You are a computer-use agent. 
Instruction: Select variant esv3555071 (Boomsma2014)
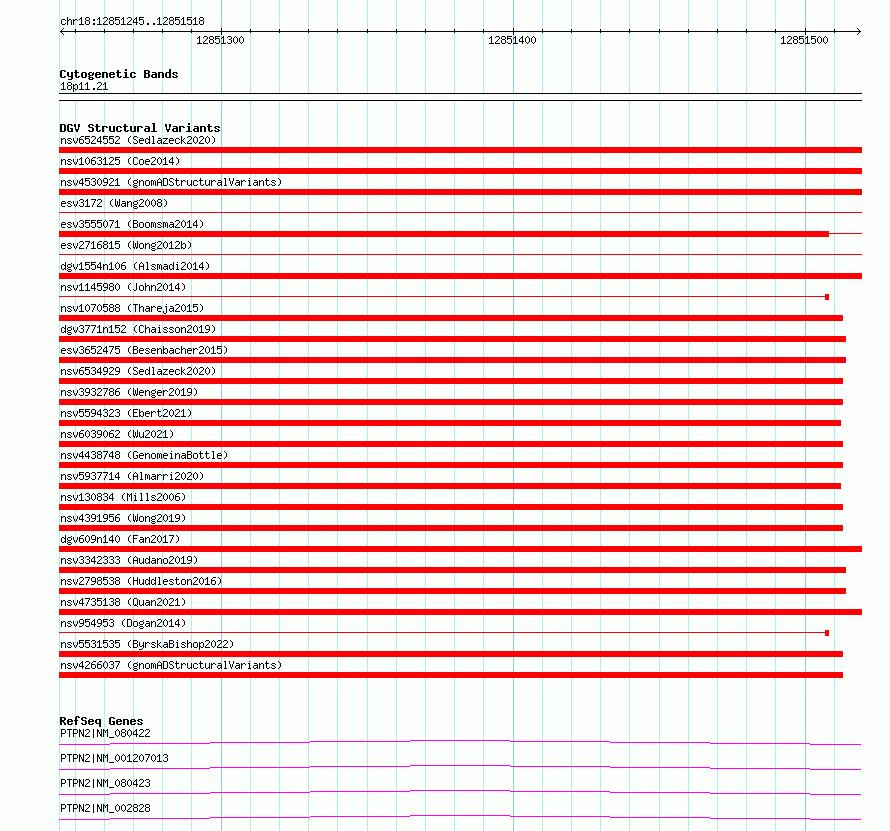(132, 224)
